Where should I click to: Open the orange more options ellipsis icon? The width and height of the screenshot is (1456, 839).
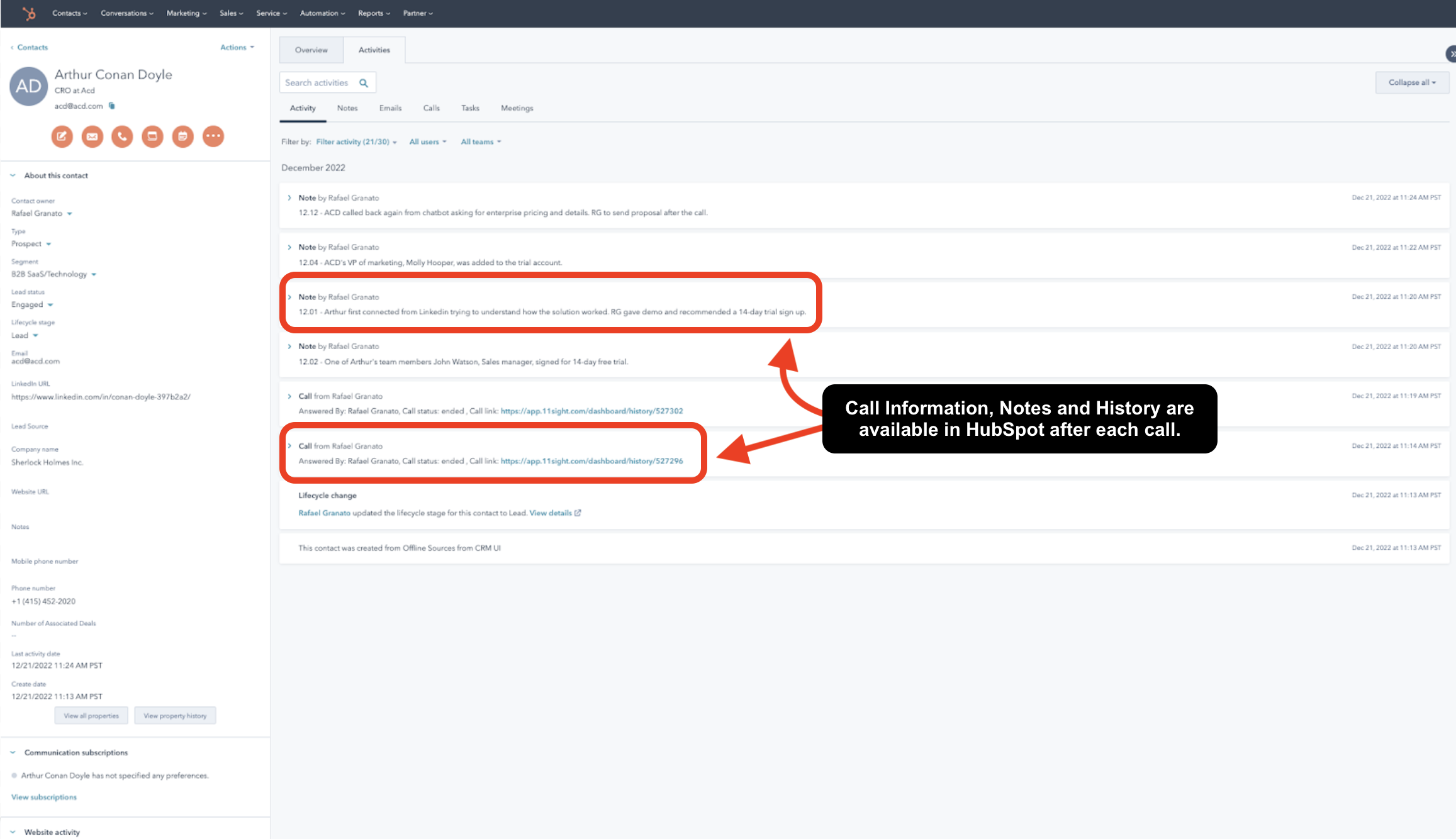tap(213, 136)
